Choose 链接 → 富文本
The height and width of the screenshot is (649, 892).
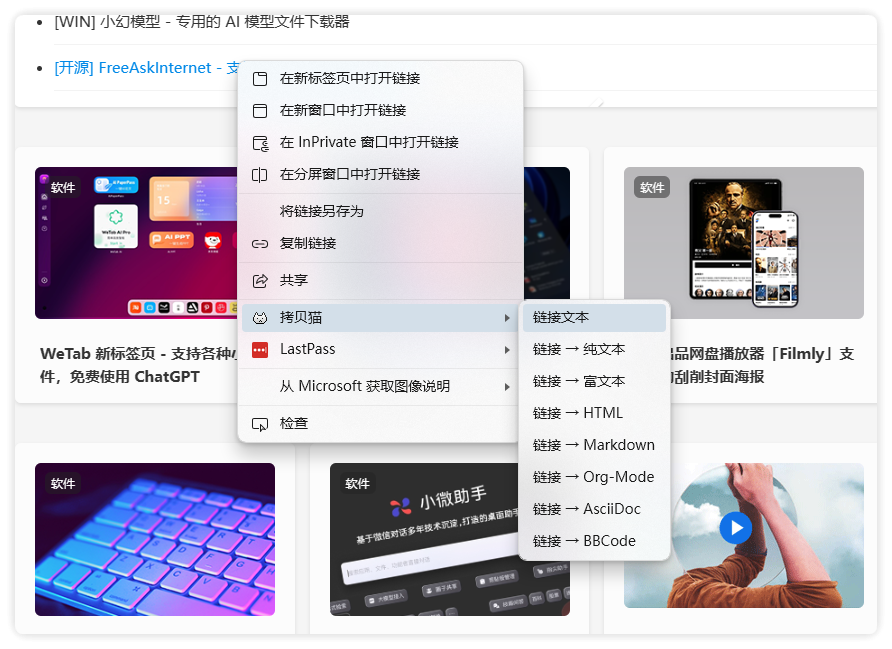coord(594,382)
